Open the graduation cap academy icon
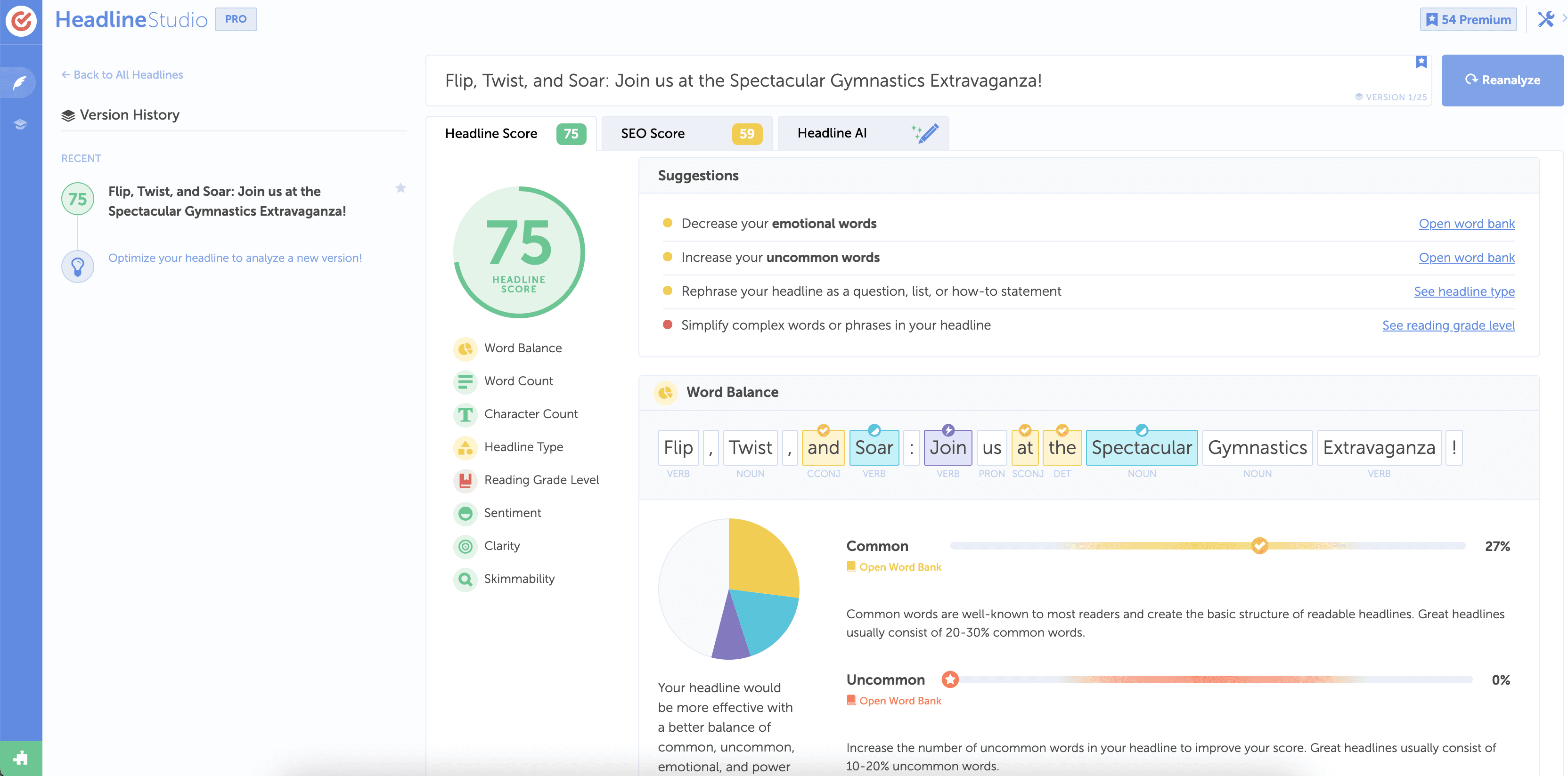This screenshot has width=1568, height=776. tap(21, 125)
